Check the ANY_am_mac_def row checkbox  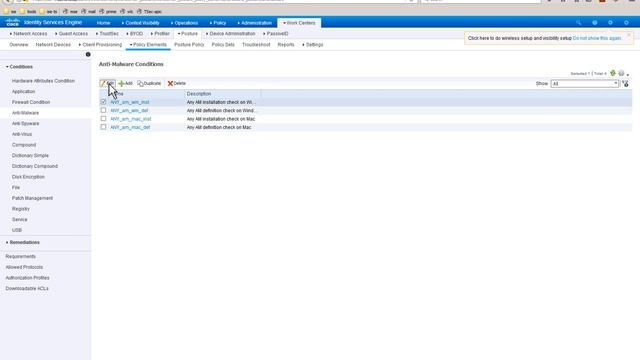point(103,127)
